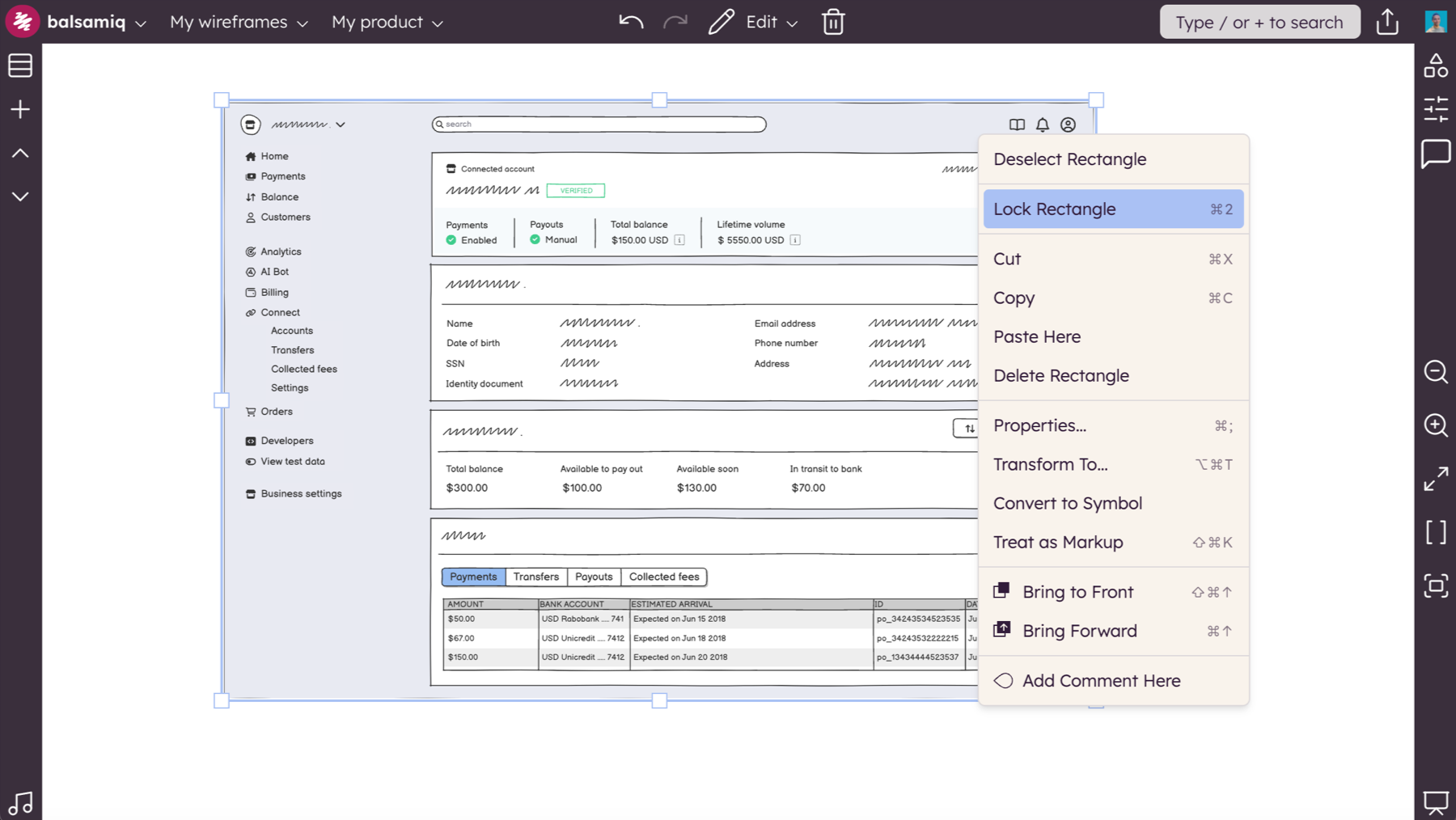
Task: Click Bring to Front option
Action: coord(1077,592)
